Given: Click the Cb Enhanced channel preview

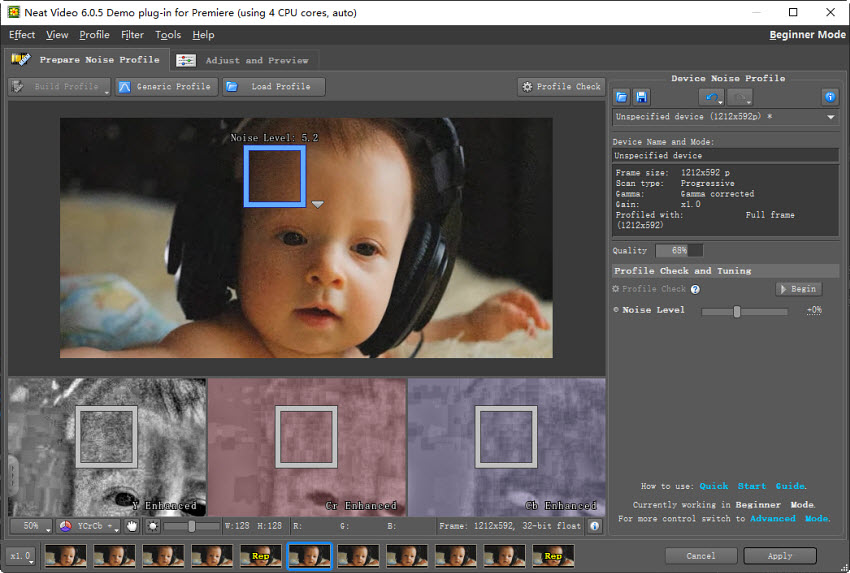Looking at the screenshot, I should [x=506, y=447].
